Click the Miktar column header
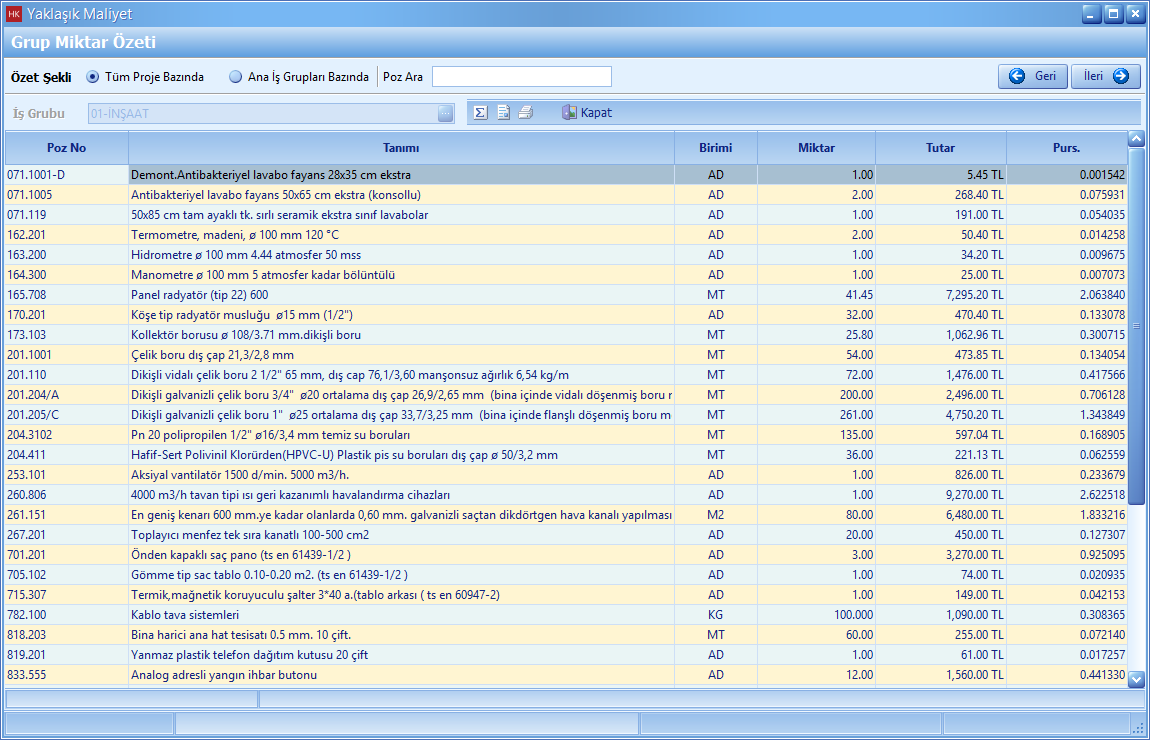Image resolution: width=1150 pixels, height=740 pixels. [x=816, y=148]
